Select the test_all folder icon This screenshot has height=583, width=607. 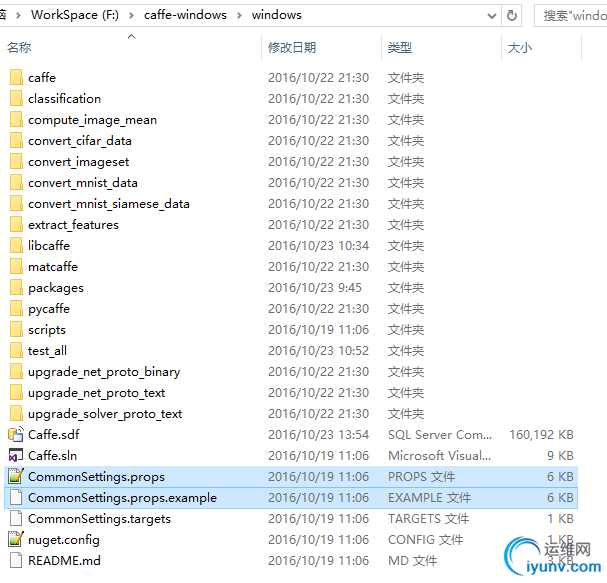(x=16, y=350)
